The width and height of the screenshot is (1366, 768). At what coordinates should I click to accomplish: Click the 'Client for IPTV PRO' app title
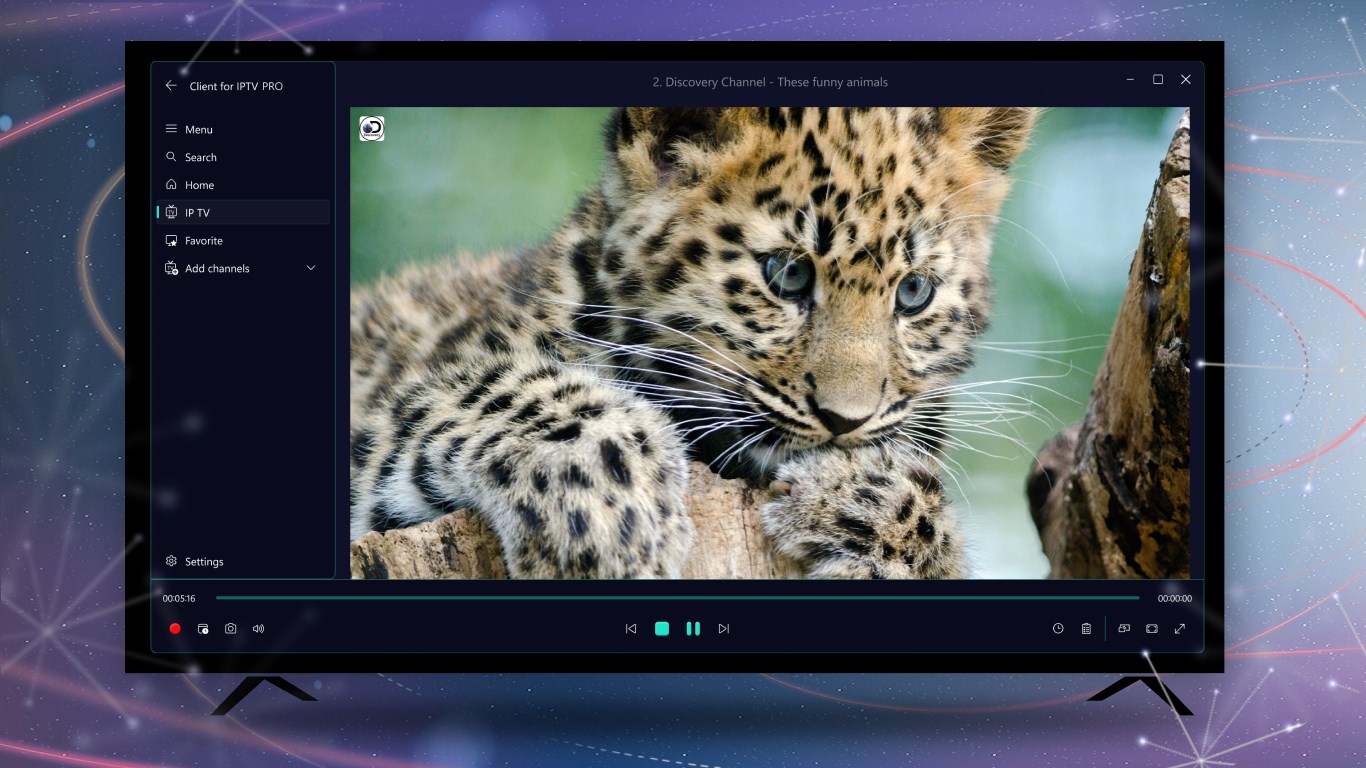236,86
